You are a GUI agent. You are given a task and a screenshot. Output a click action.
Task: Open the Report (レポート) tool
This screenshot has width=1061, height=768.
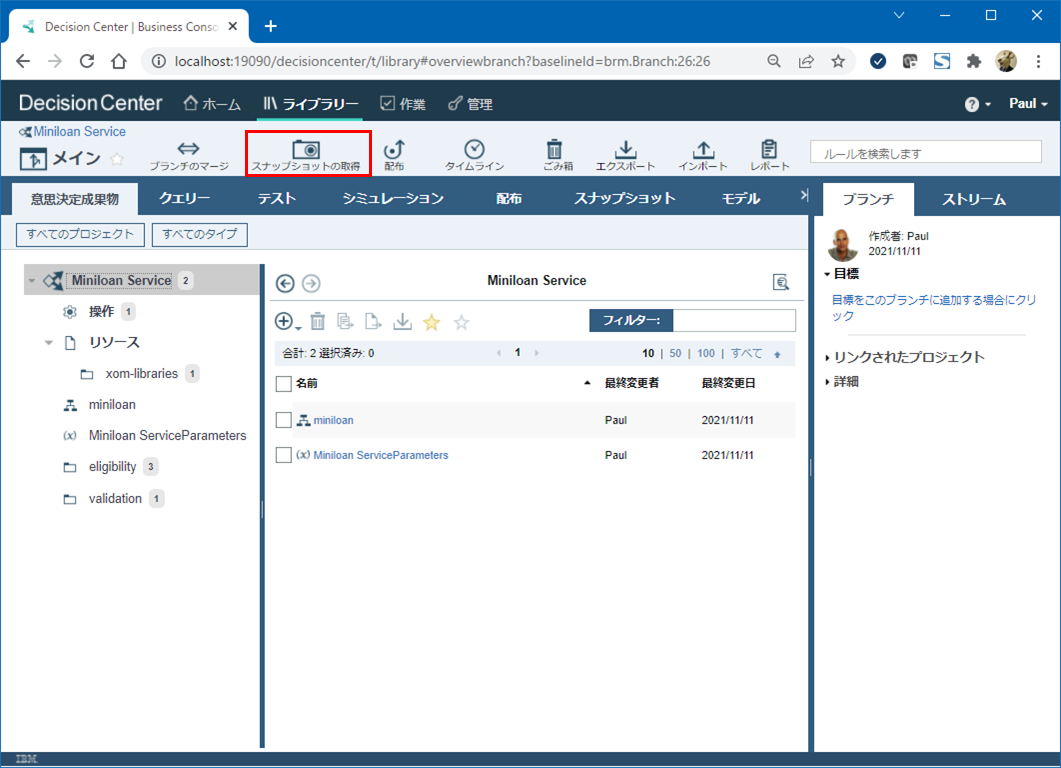point(769,156)
